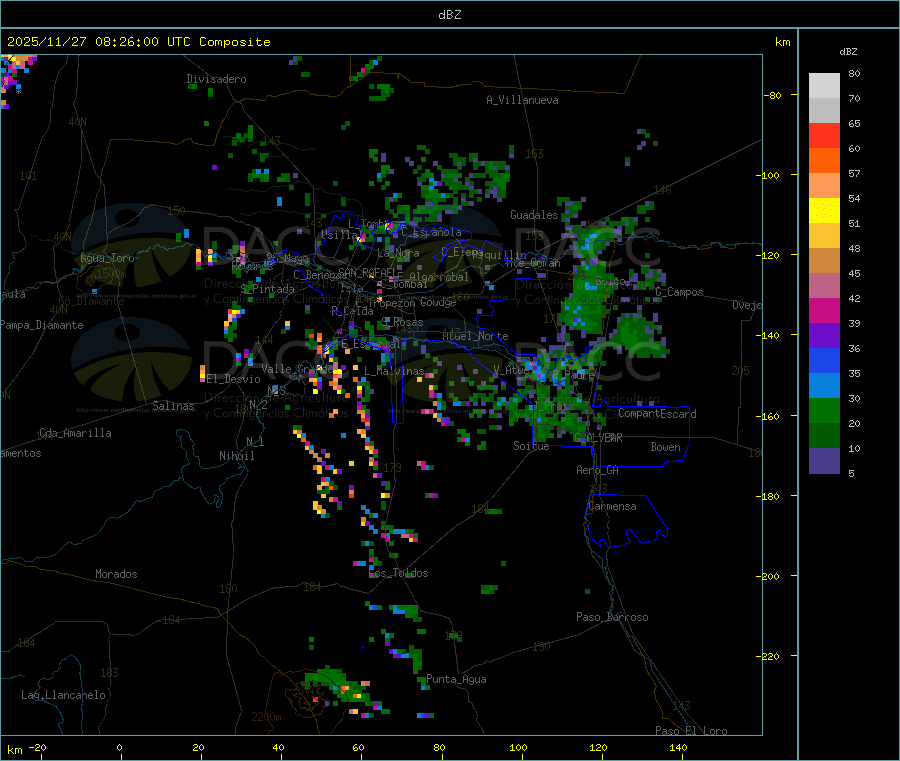Click the Carmensa town label
900x761 pixels.
coord(612,506)
